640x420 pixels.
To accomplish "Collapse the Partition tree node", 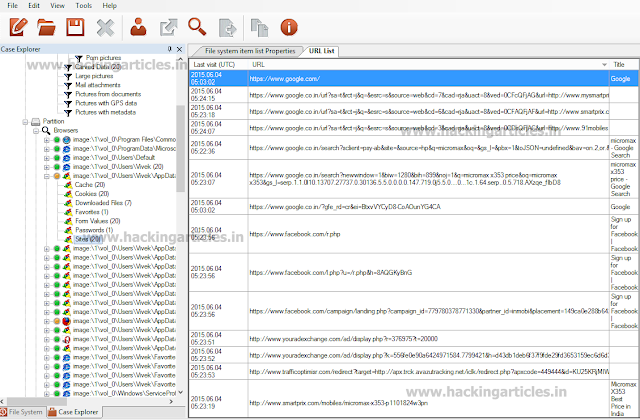I will coord(25,122).
